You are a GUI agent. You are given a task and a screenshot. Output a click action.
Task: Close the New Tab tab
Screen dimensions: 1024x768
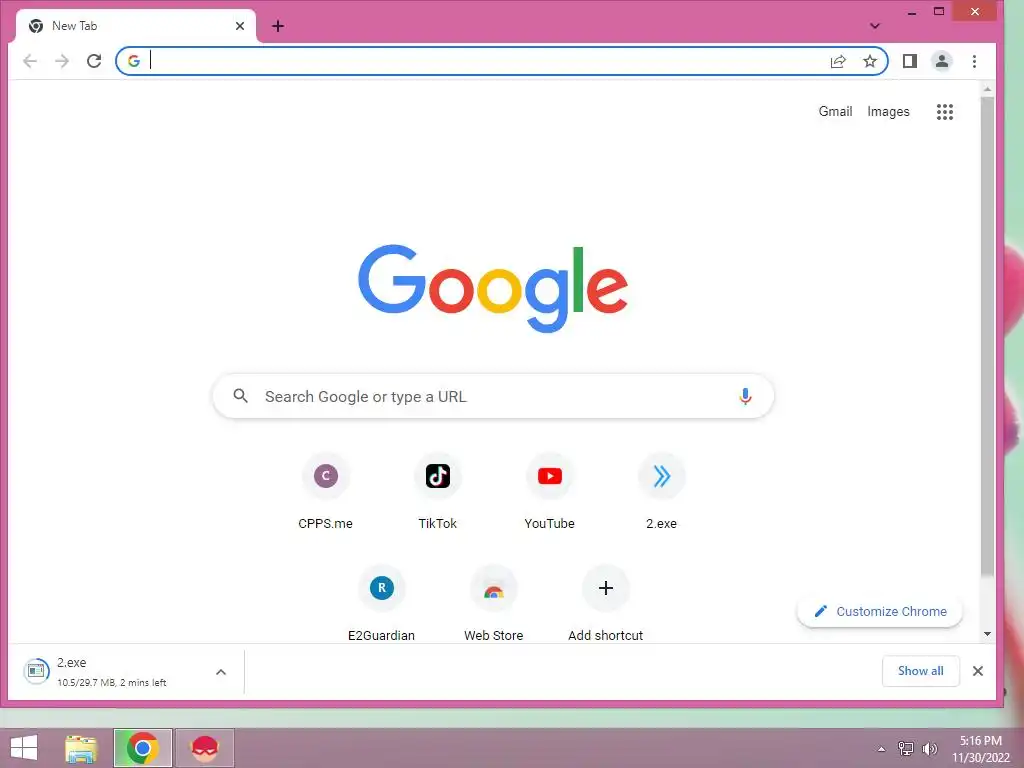tap(240, 26)
